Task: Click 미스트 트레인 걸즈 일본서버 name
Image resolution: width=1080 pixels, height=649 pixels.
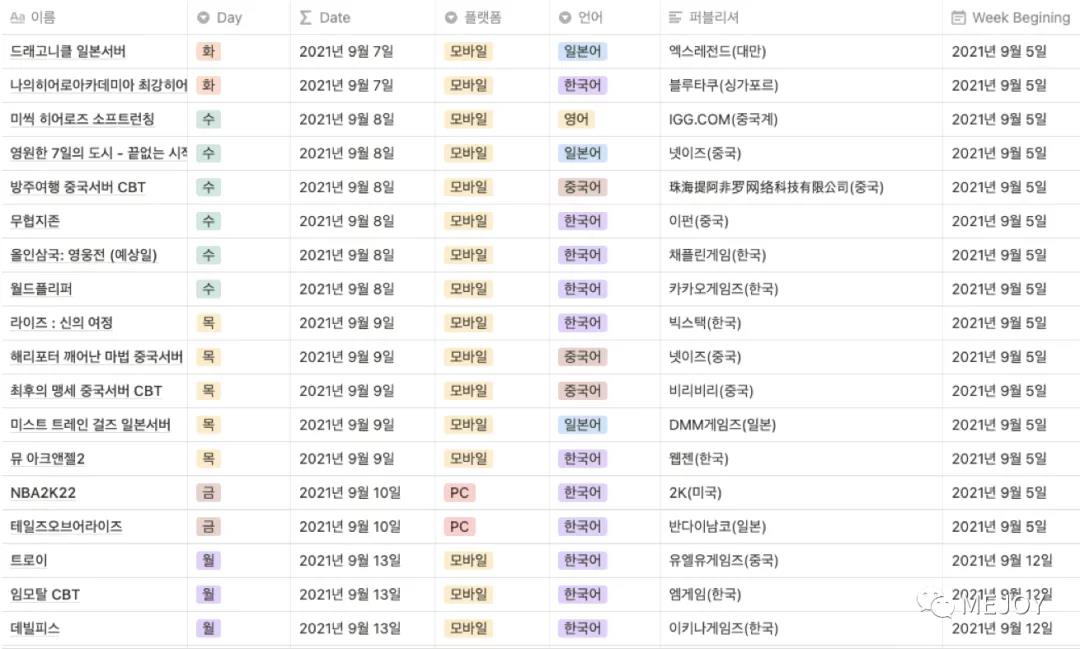Action: pyautogui.click(x=90, y=424)
